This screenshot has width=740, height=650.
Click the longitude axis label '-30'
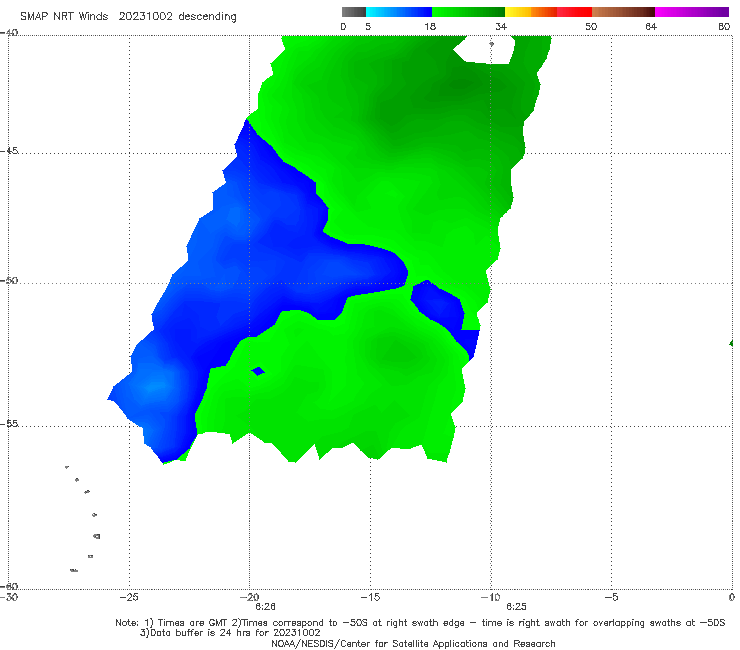[x=9, y=597]
